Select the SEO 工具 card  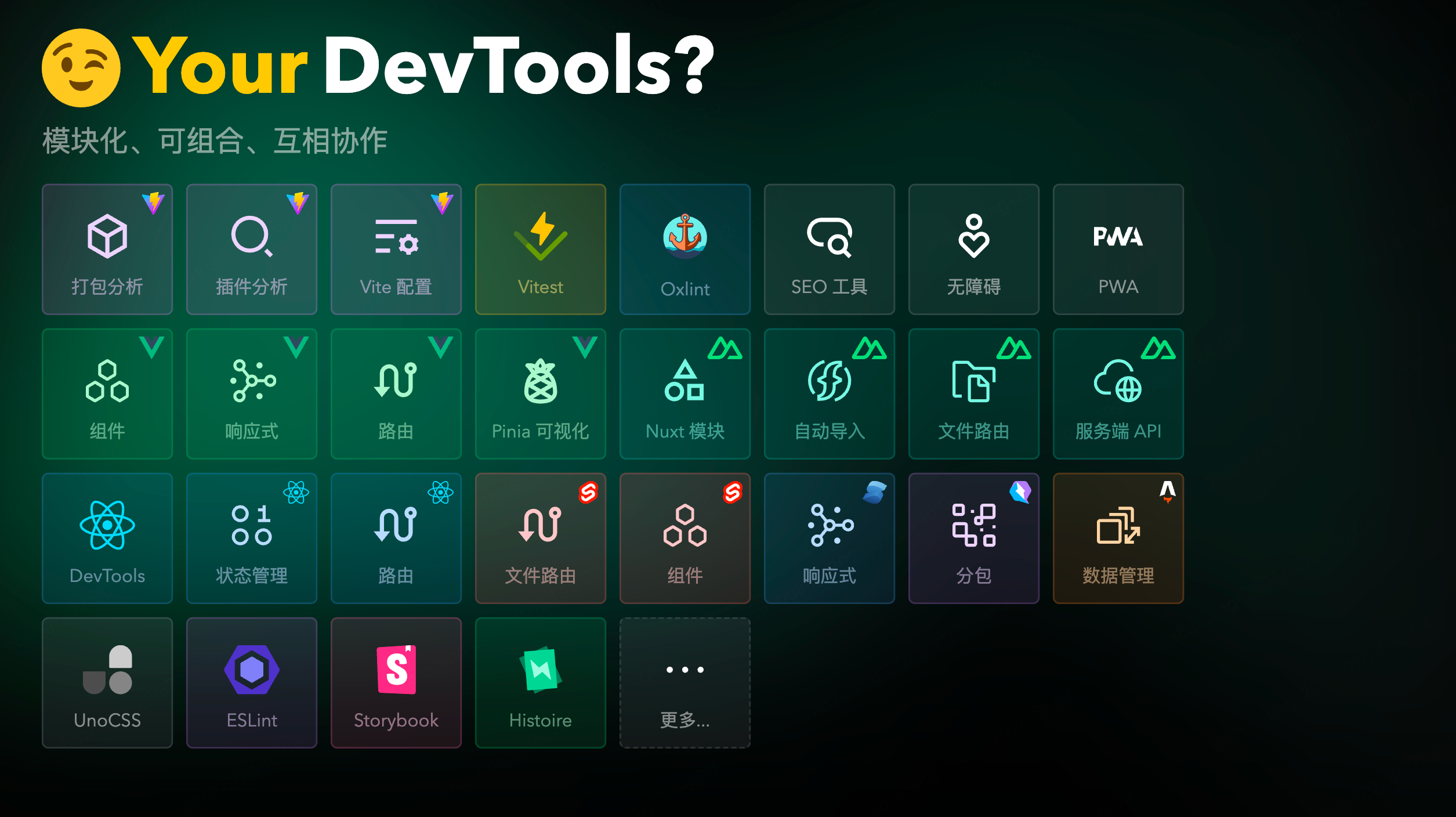(x=830, y=250)
